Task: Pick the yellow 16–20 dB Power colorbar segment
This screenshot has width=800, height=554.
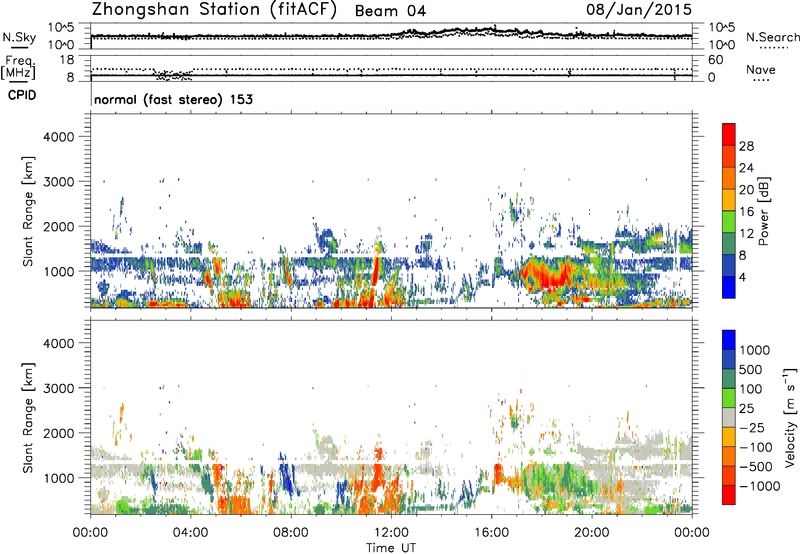Action: 729,200
